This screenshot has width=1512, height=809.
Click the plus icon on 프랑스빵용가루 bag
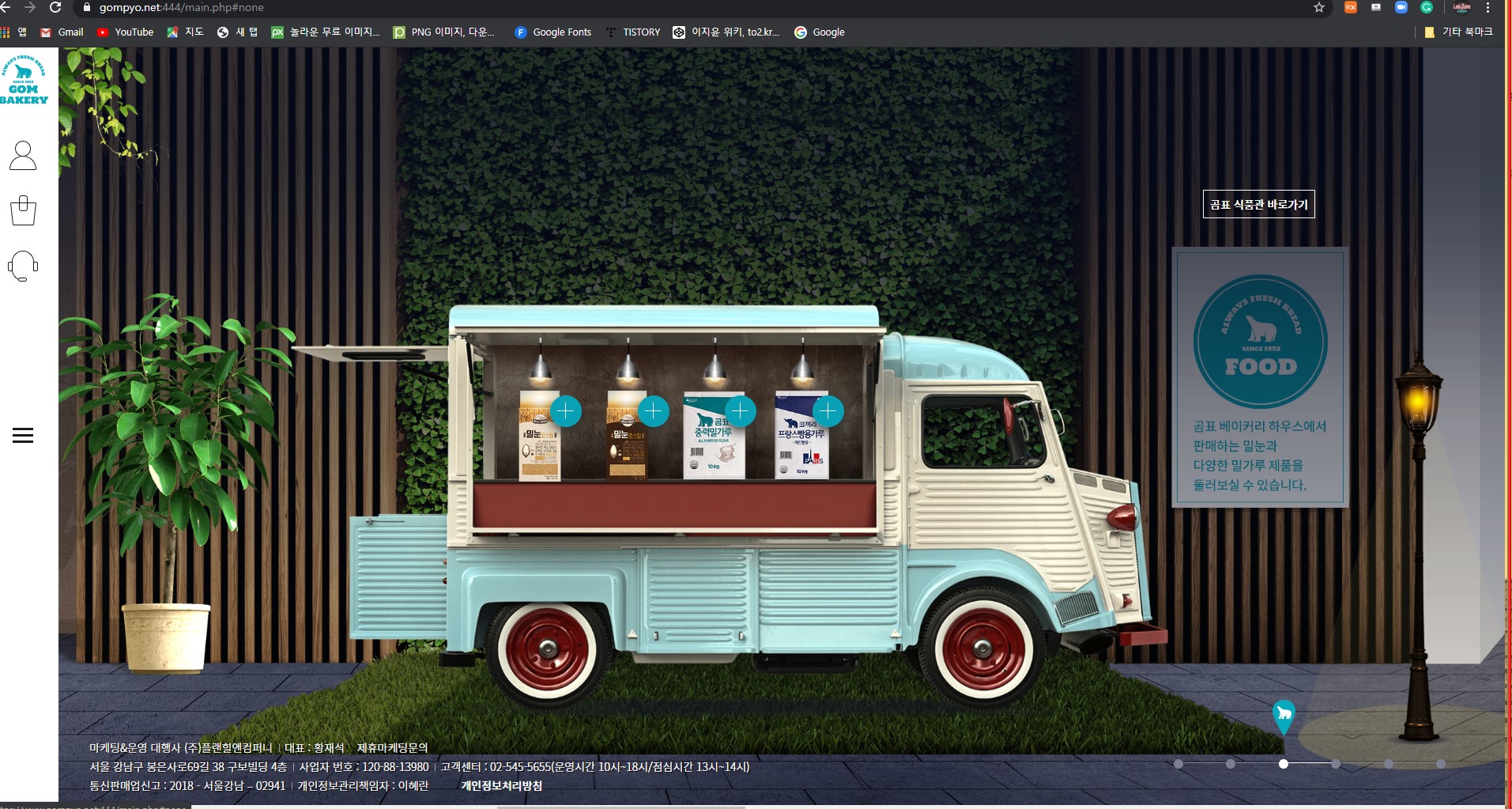[828, 410]
